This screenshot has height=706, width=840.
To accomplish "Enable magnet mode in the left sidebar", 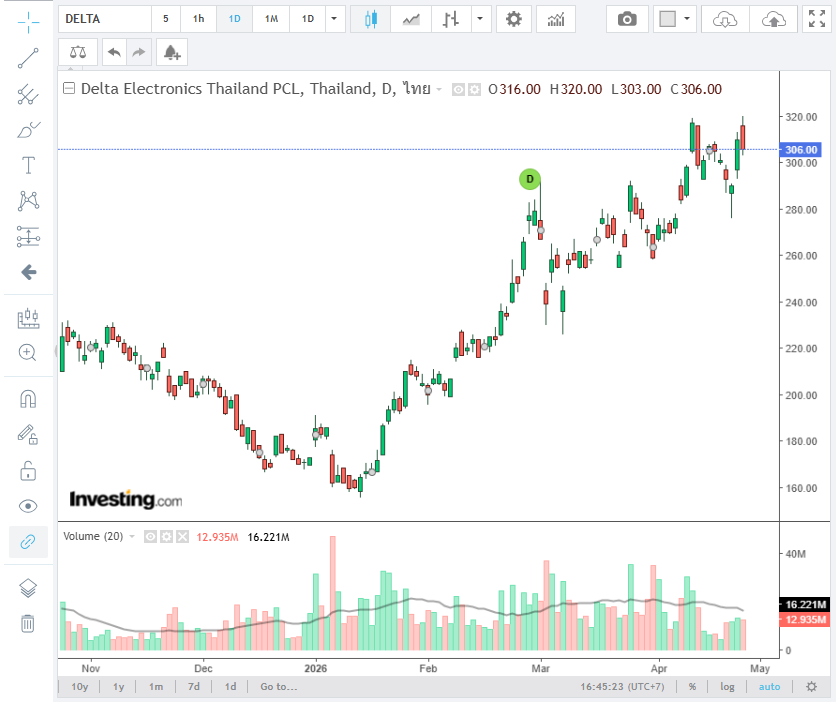I will (x=27, y=398).
